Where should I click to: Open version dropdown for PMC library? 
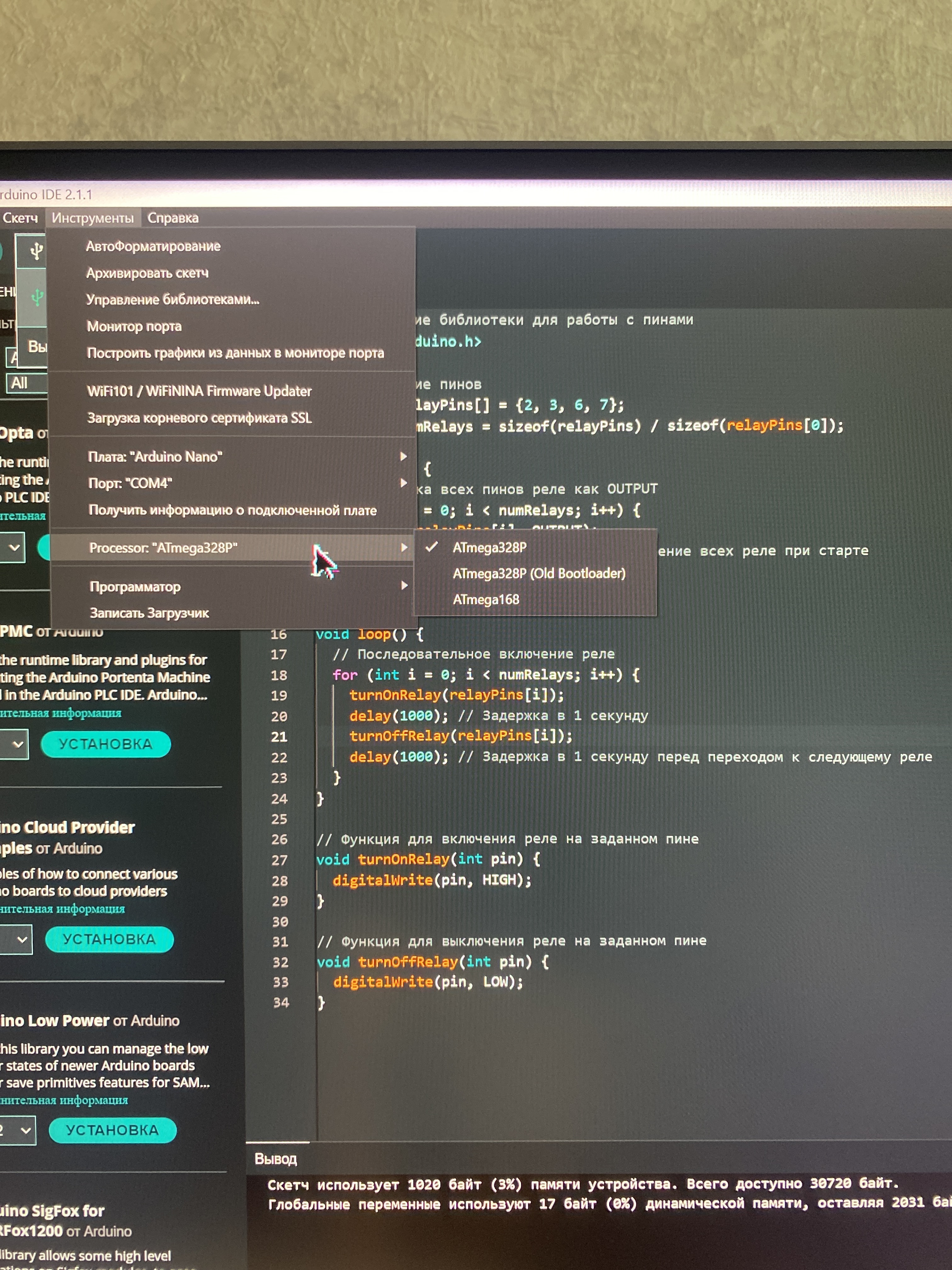coord(14,745)
